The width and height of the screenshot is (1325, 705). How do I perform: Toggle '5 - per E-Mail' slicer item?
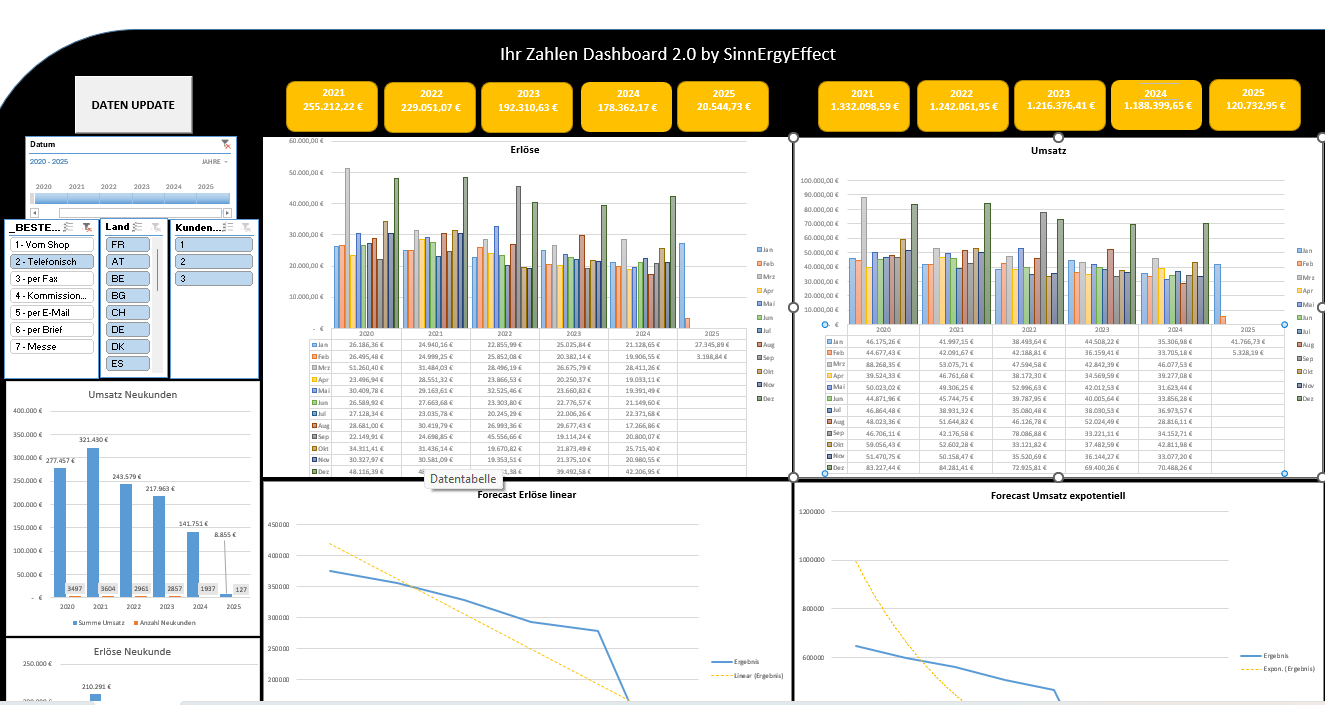52,312
